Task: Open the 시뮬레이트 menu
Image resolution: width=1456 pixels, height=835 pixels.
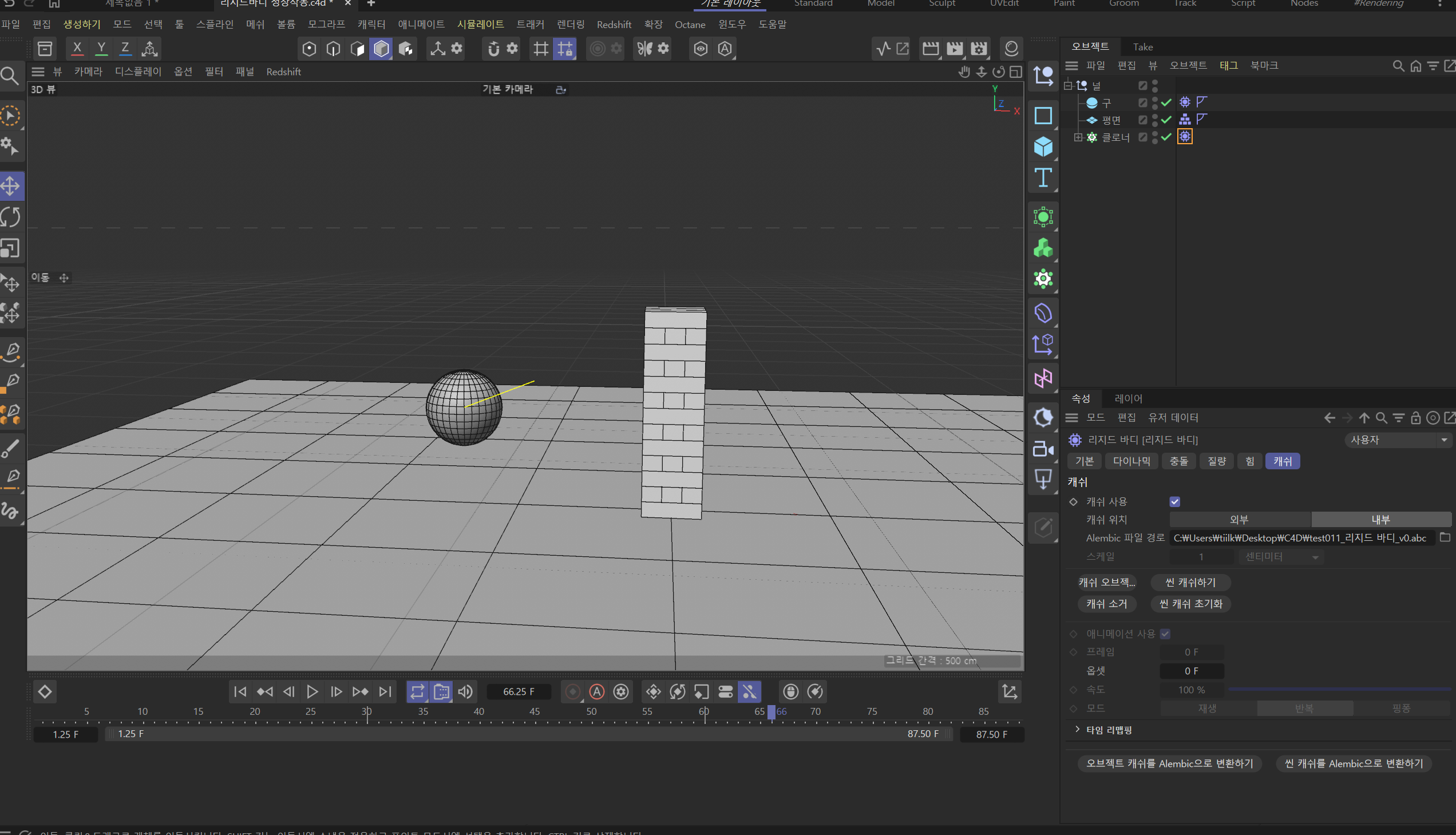Action: click(480, 24)
